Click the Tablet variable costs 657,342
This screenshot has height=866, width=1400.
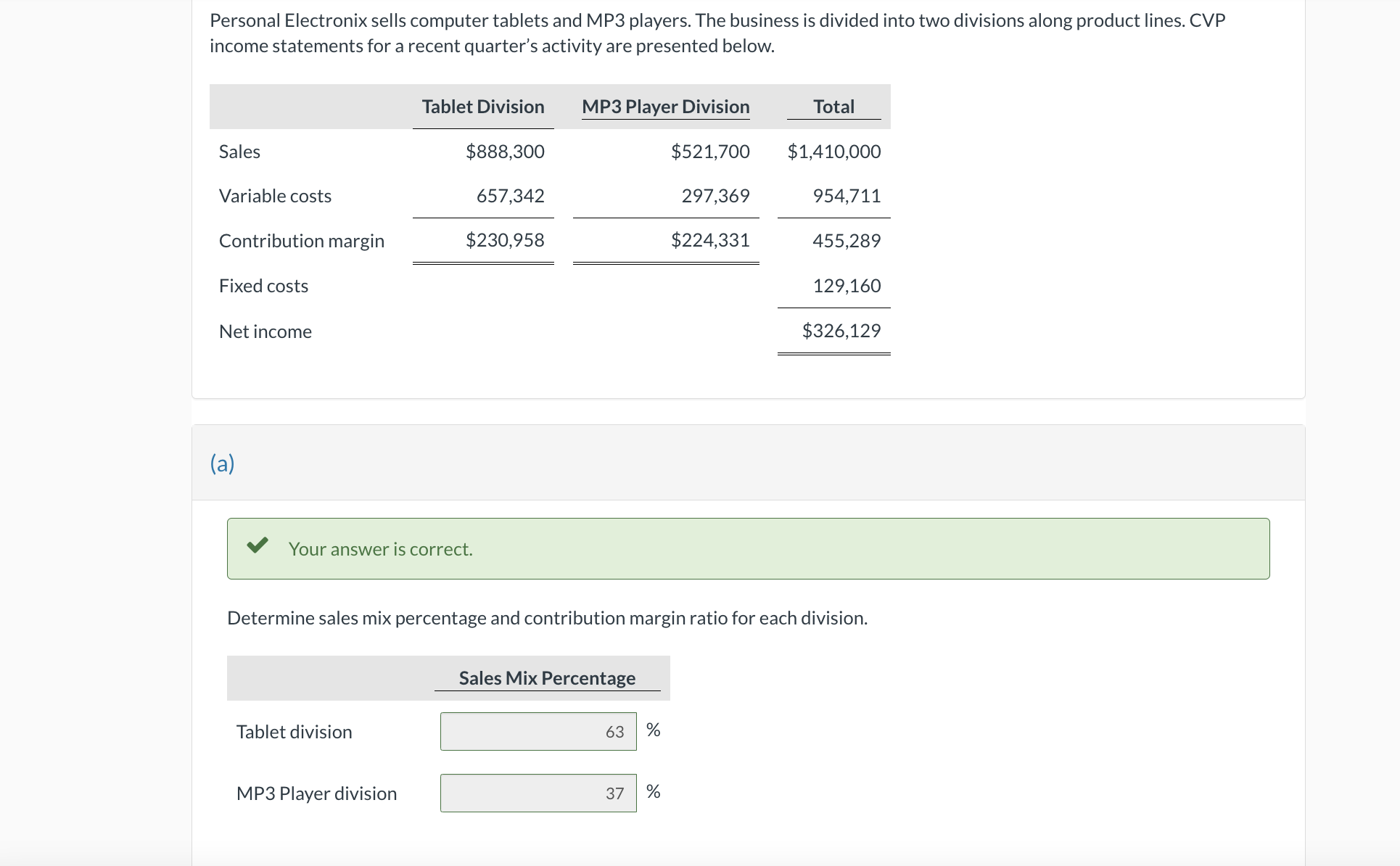point(510,196)
